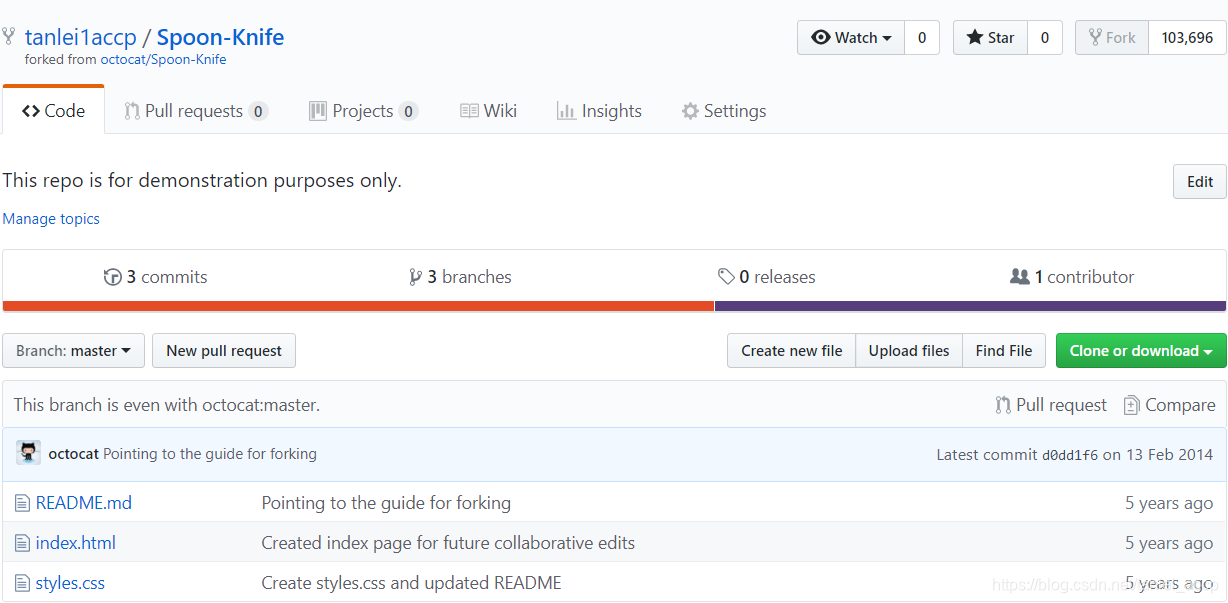The height and width of the screenshot is (603, 1228).
Task: Open octocat author link
Action: (73, 454)
